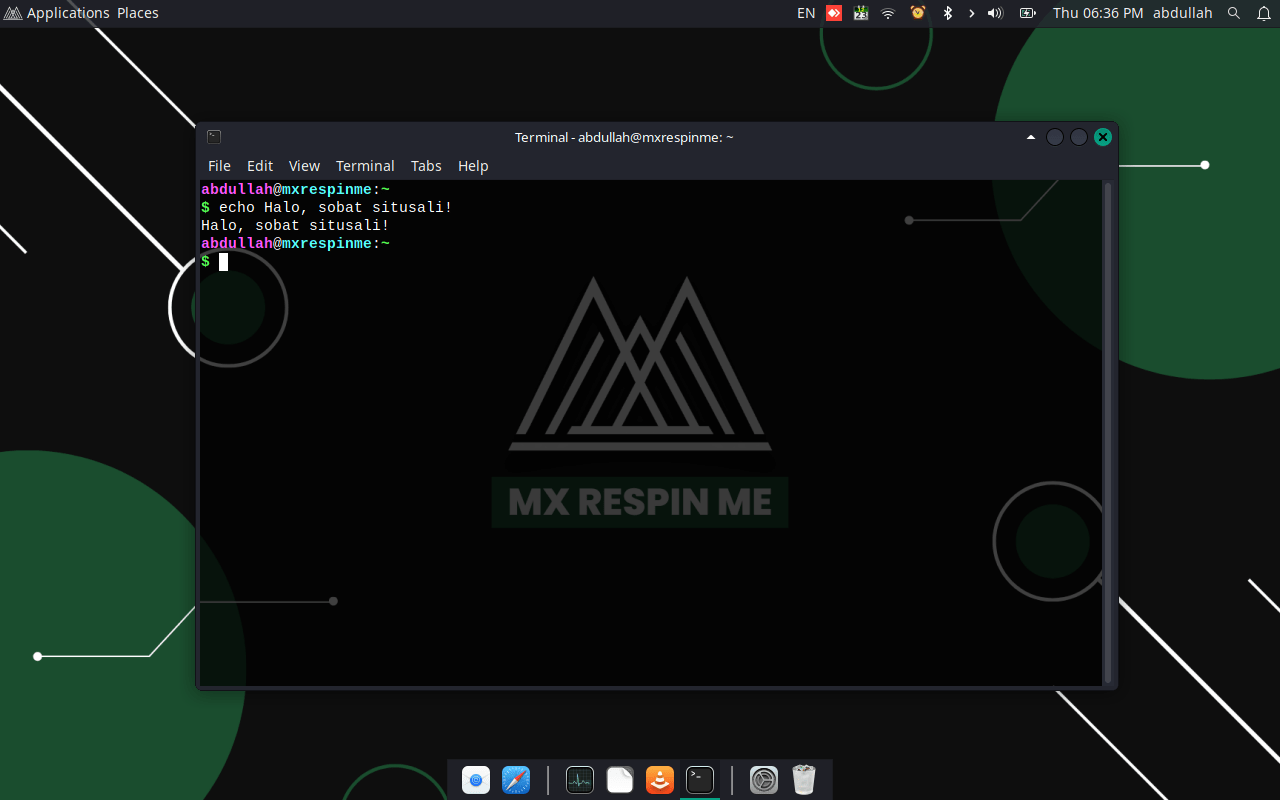Open the Terminal menu in the menu bar
Image resolution: width=1280 pixels, height=800 pixels.
[365, 166]
